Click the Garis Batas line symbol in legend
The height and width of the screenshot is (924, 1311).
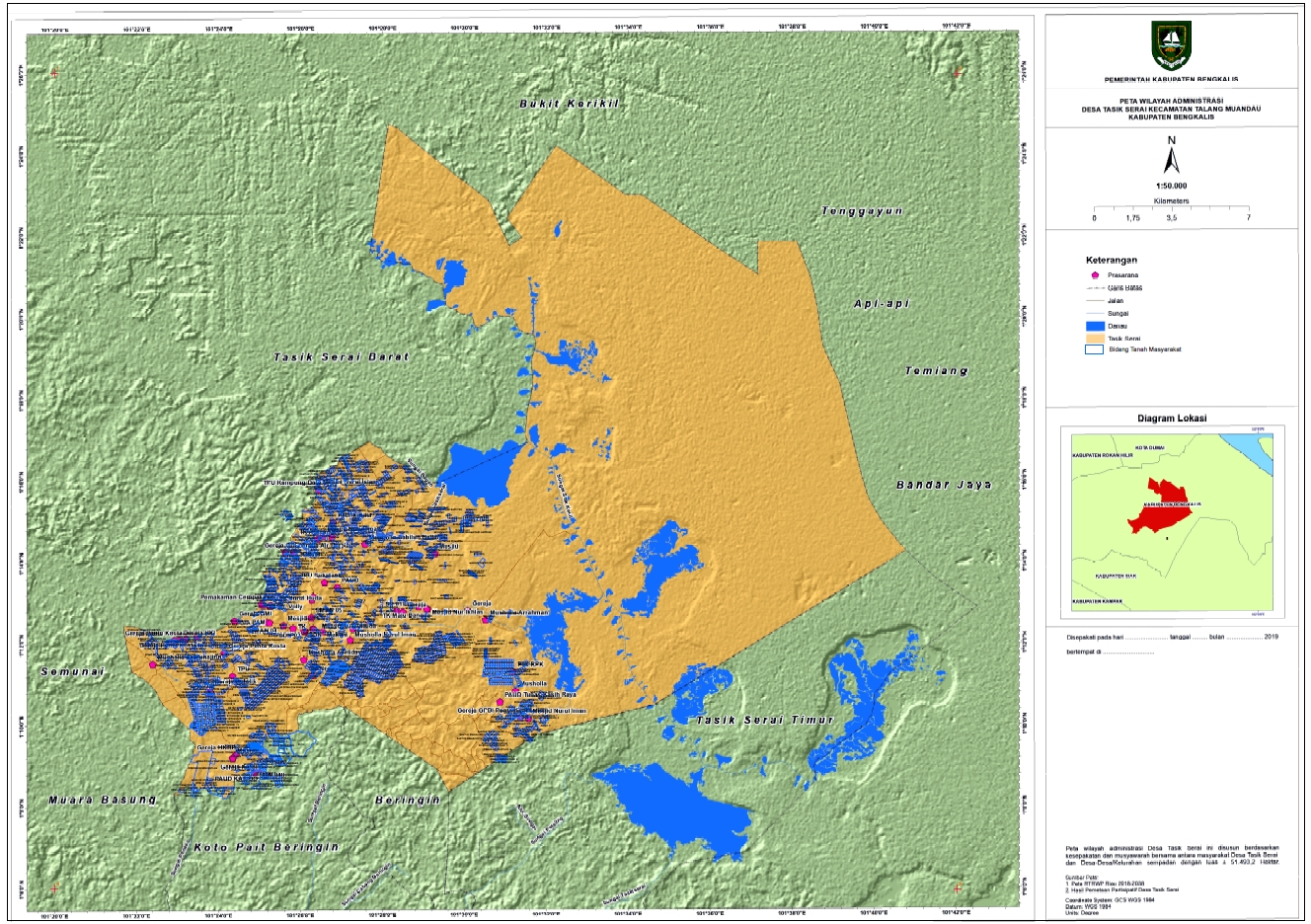coord(1093,288)
